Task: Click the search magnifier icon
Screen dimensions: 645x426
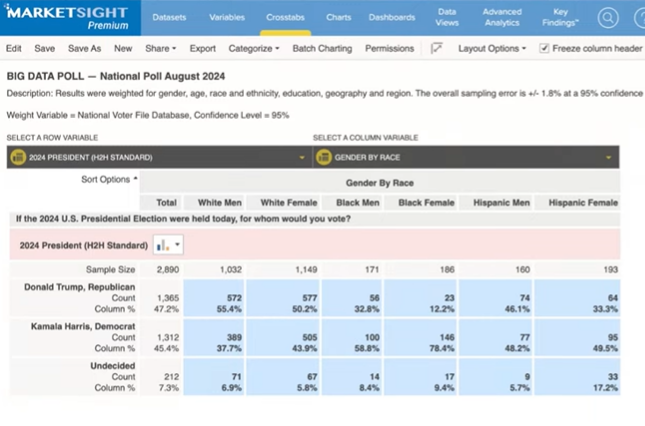Action: [x=608, y=18]
